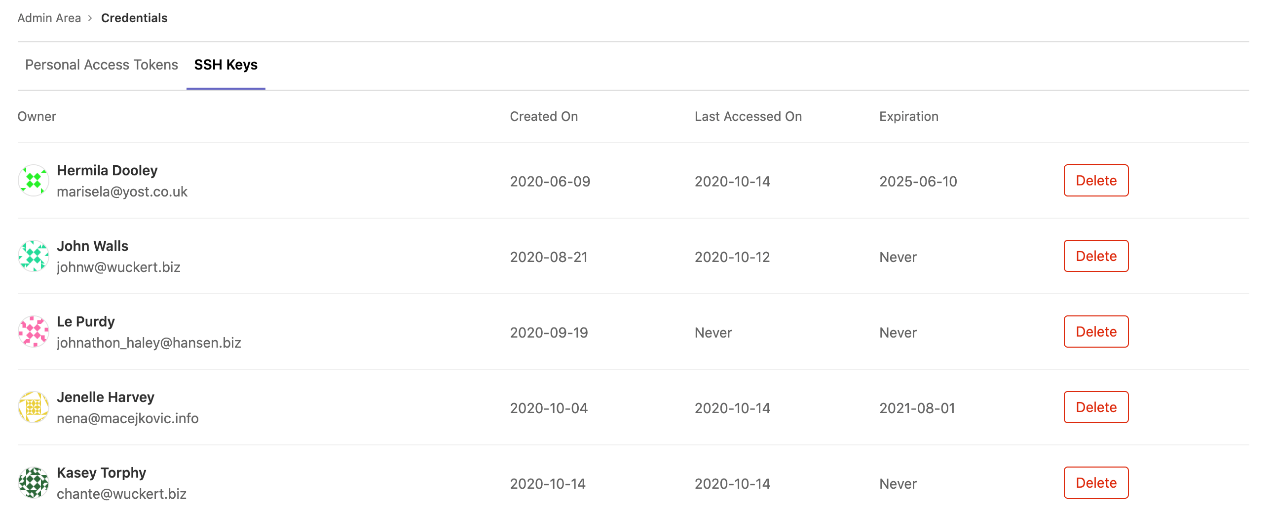Open John Walls' profile name
This screenshot has height=527, width=1274.
click(x=92, y=246)
